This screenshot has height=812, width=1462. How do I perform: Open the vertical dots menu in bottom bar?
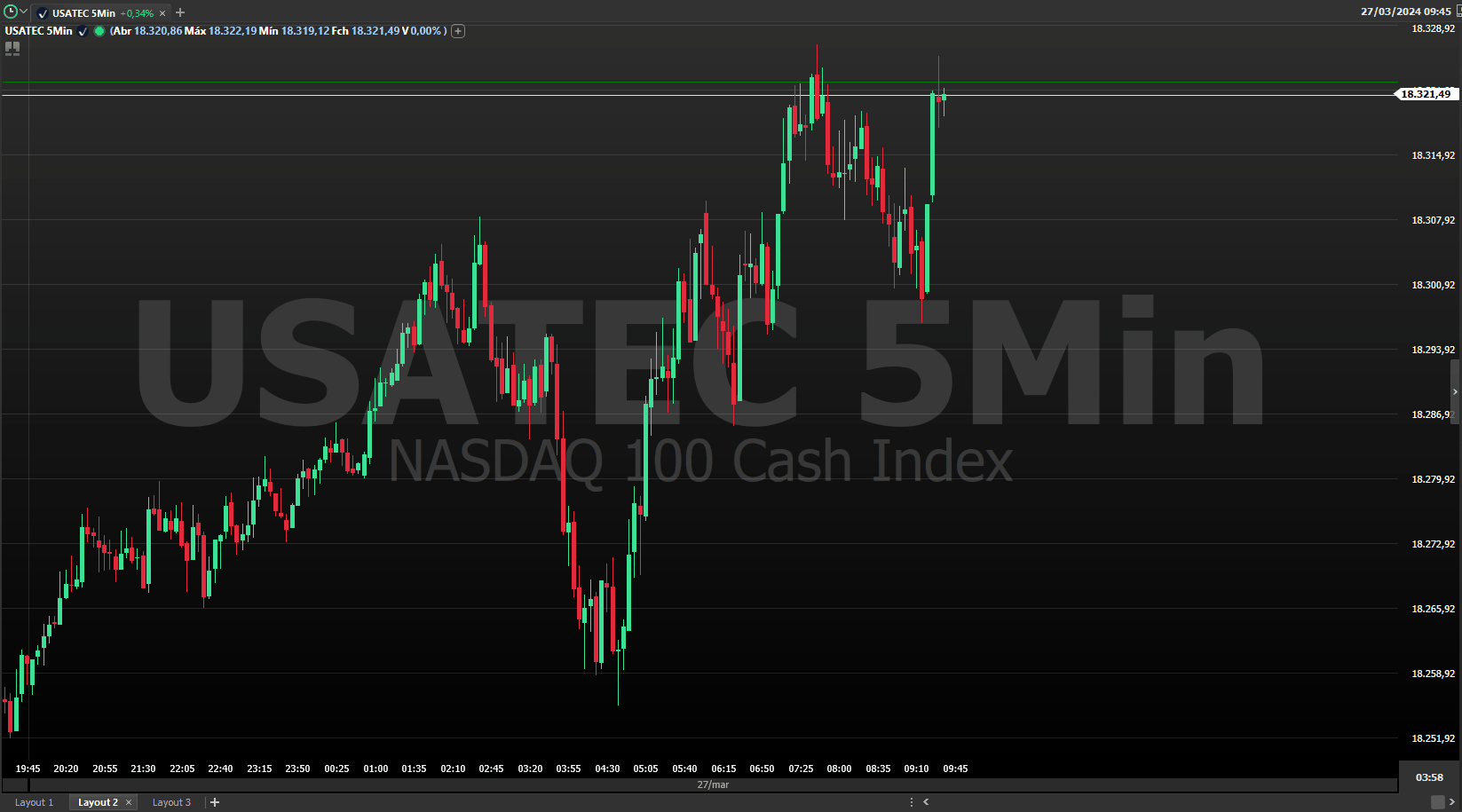click(912, 802)
